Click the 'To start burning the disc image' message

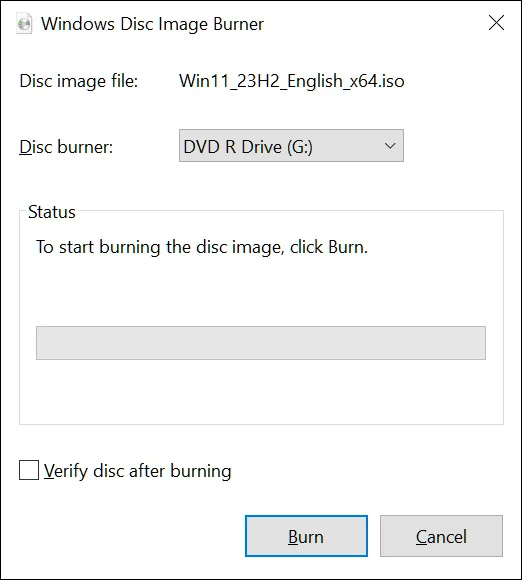[x=202, y=247]
